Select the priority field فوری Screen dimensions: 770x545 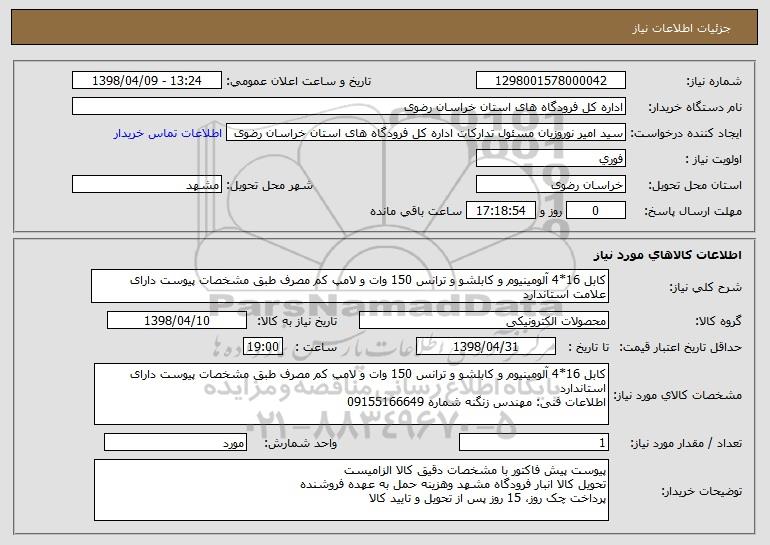(551, 159)
